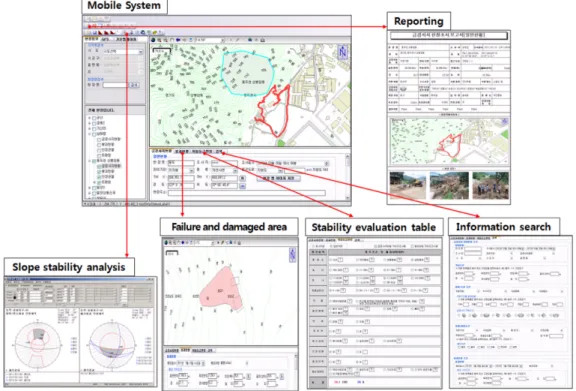Tick first top-right checkbox in Stability evaluation table
Image resolution: width=576 pixels, height=391 pixels.
pyautogui.click(x=375, y=246)
